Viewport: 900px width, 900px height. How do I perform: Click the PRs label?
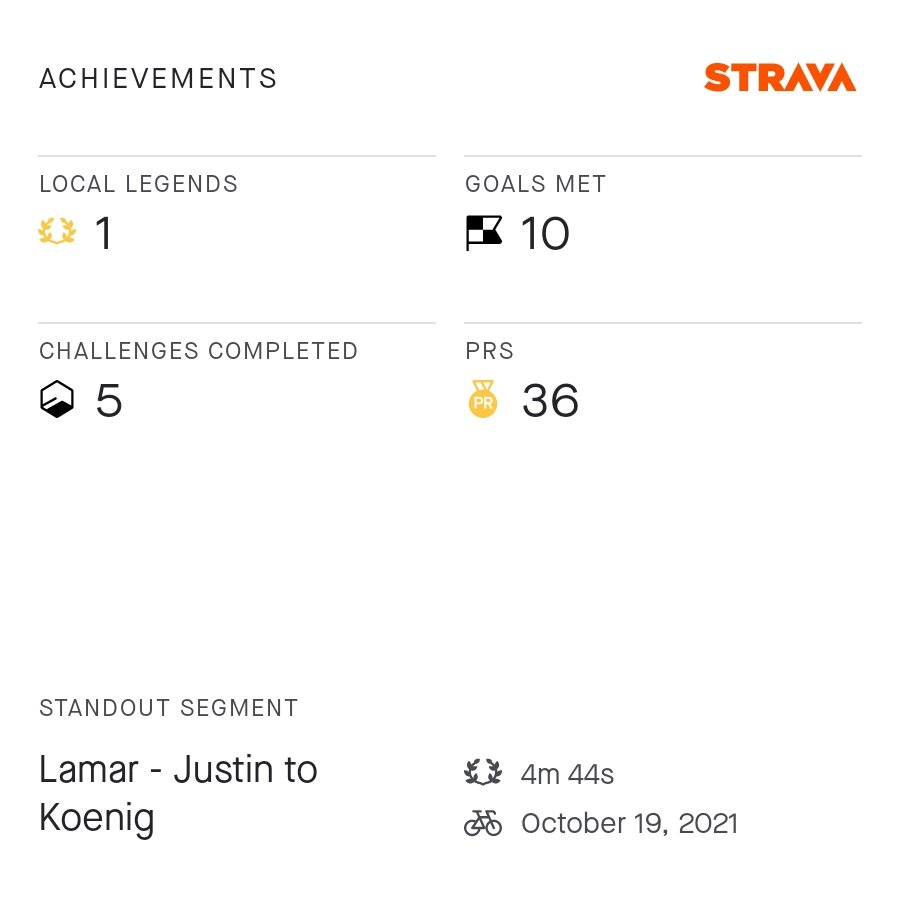click(489, 352)
